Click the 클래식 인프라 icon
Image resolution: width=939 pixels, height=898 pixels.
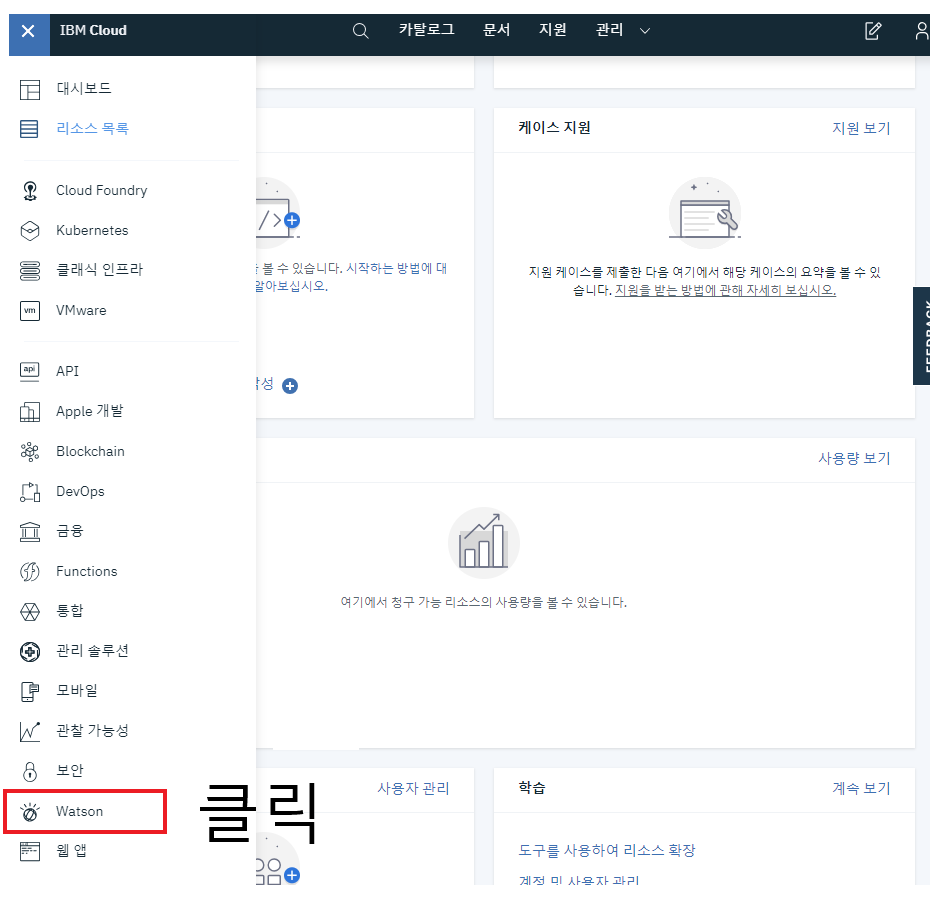(x=30, y=271)
